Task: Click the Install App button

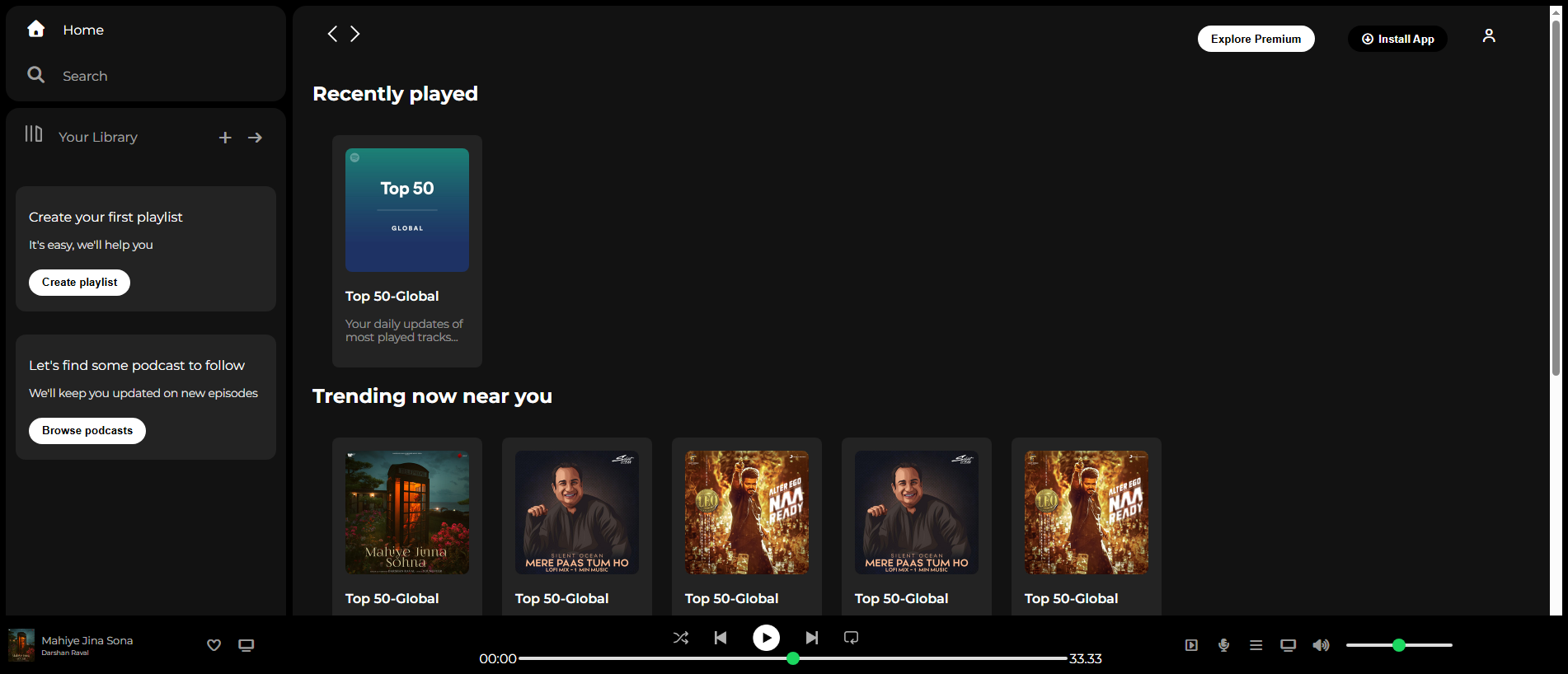Action: pyautogui.click(x=1397, y=39)
